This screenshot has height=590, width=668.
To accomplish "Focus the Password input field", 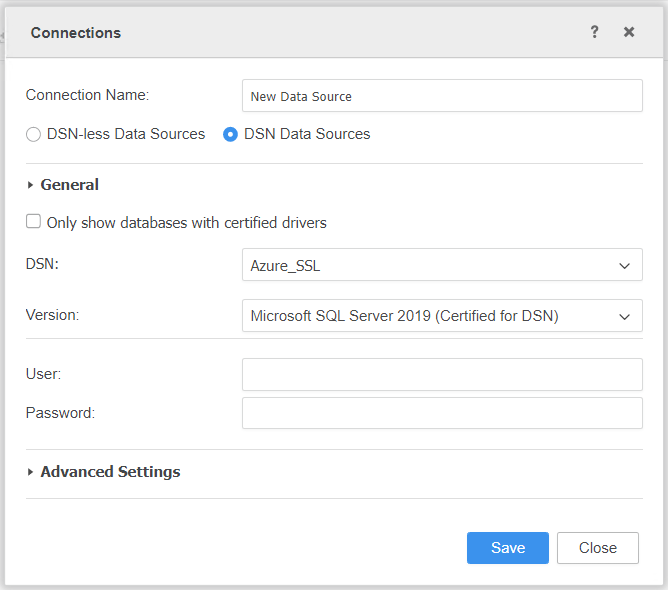I will coord(442,413).
